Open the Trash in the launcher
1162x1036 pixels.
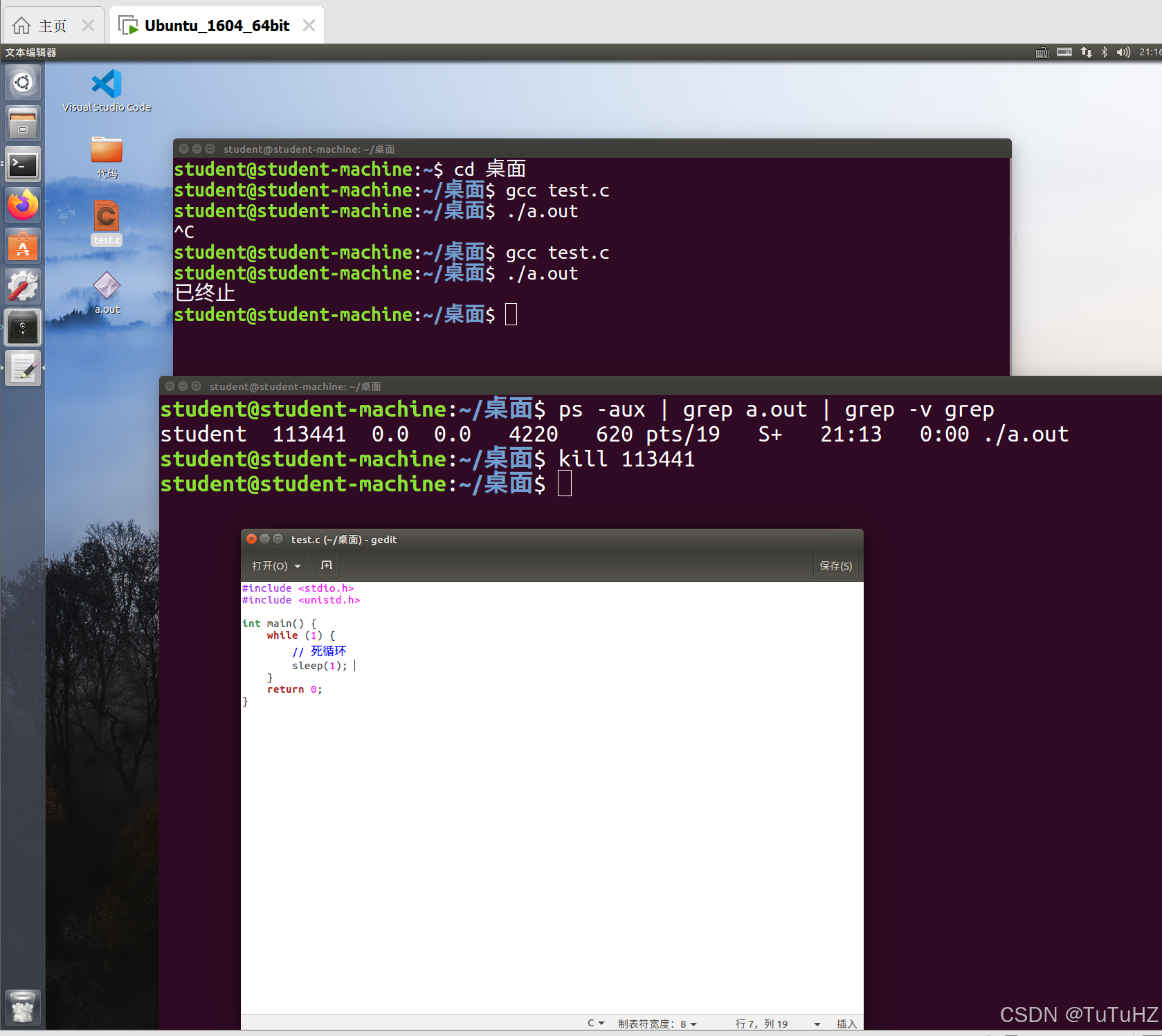[23, 1008]
